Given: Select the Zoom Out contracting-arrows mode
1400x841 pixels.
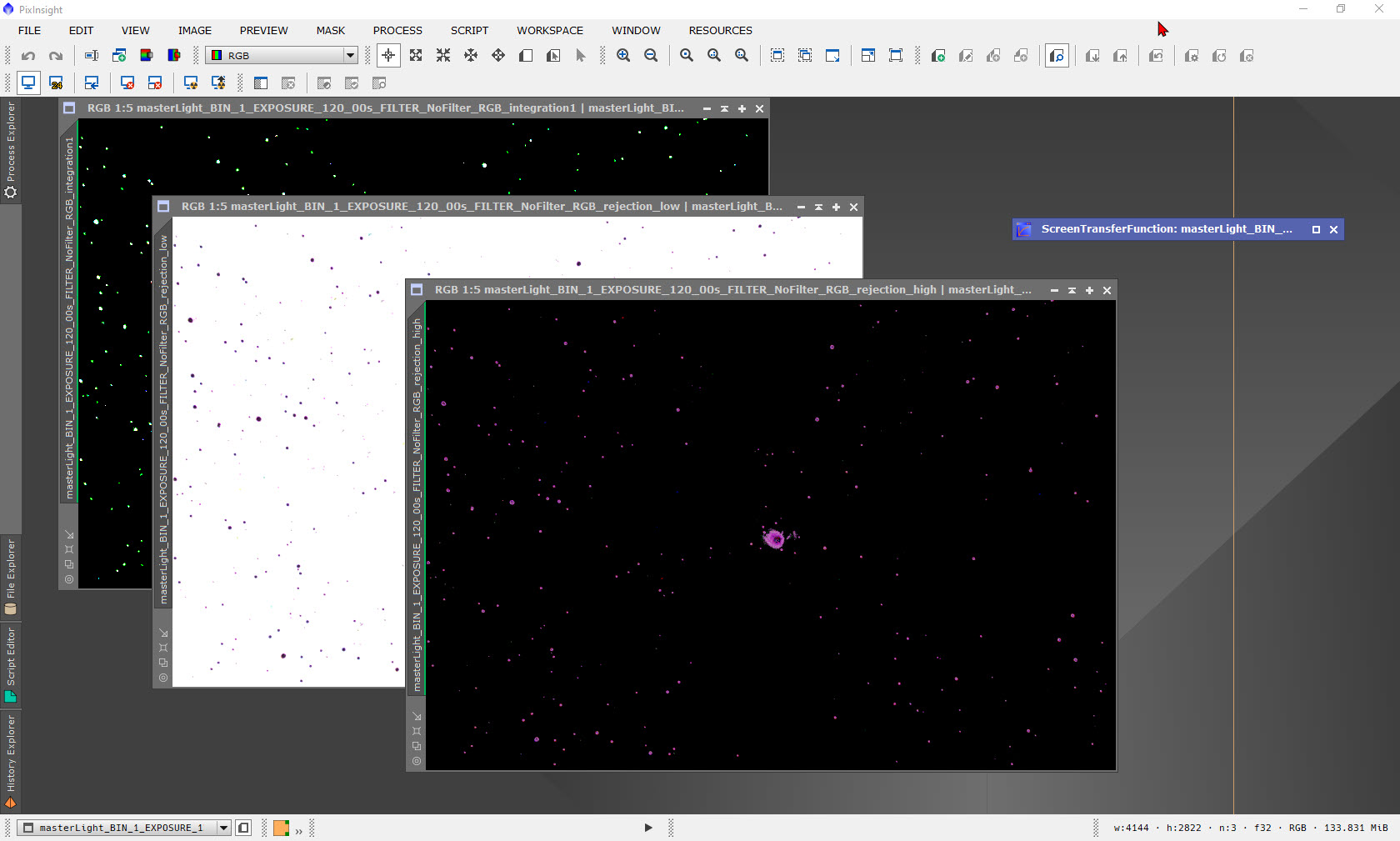Looking at the screenshot, I should 443,56.
